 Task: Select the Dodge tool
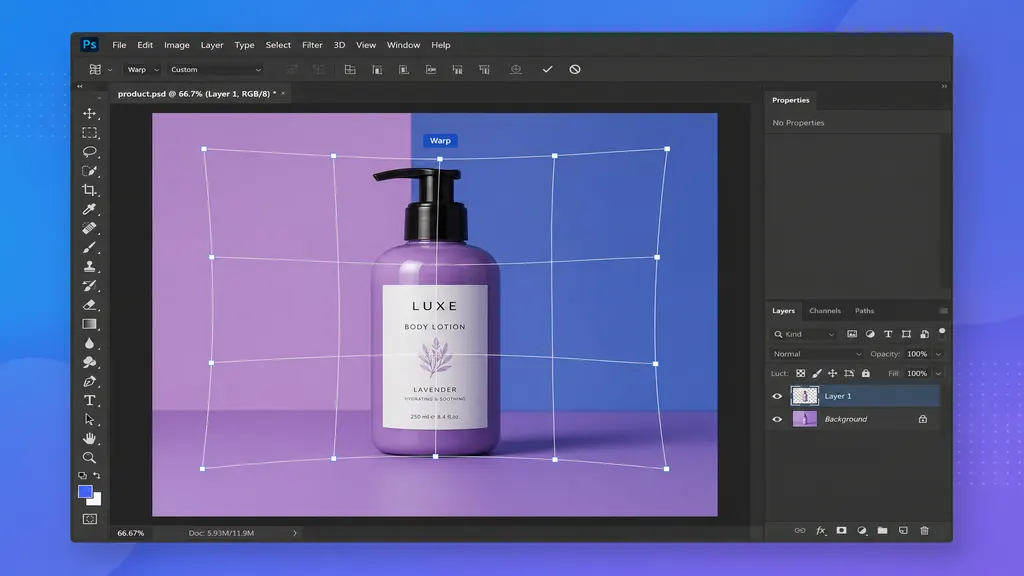[89, 362]
